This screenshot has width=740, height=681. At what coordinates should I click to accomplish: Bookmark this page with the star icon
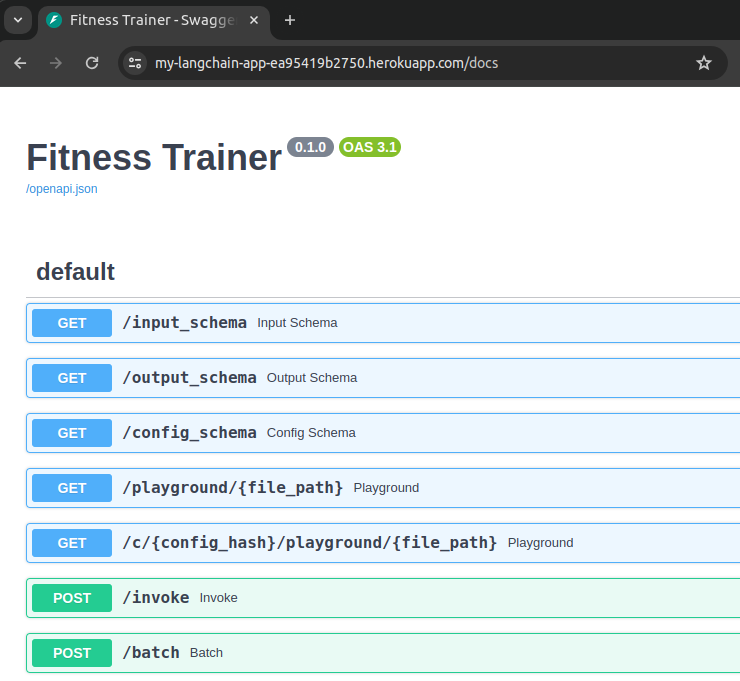[704, 63]
